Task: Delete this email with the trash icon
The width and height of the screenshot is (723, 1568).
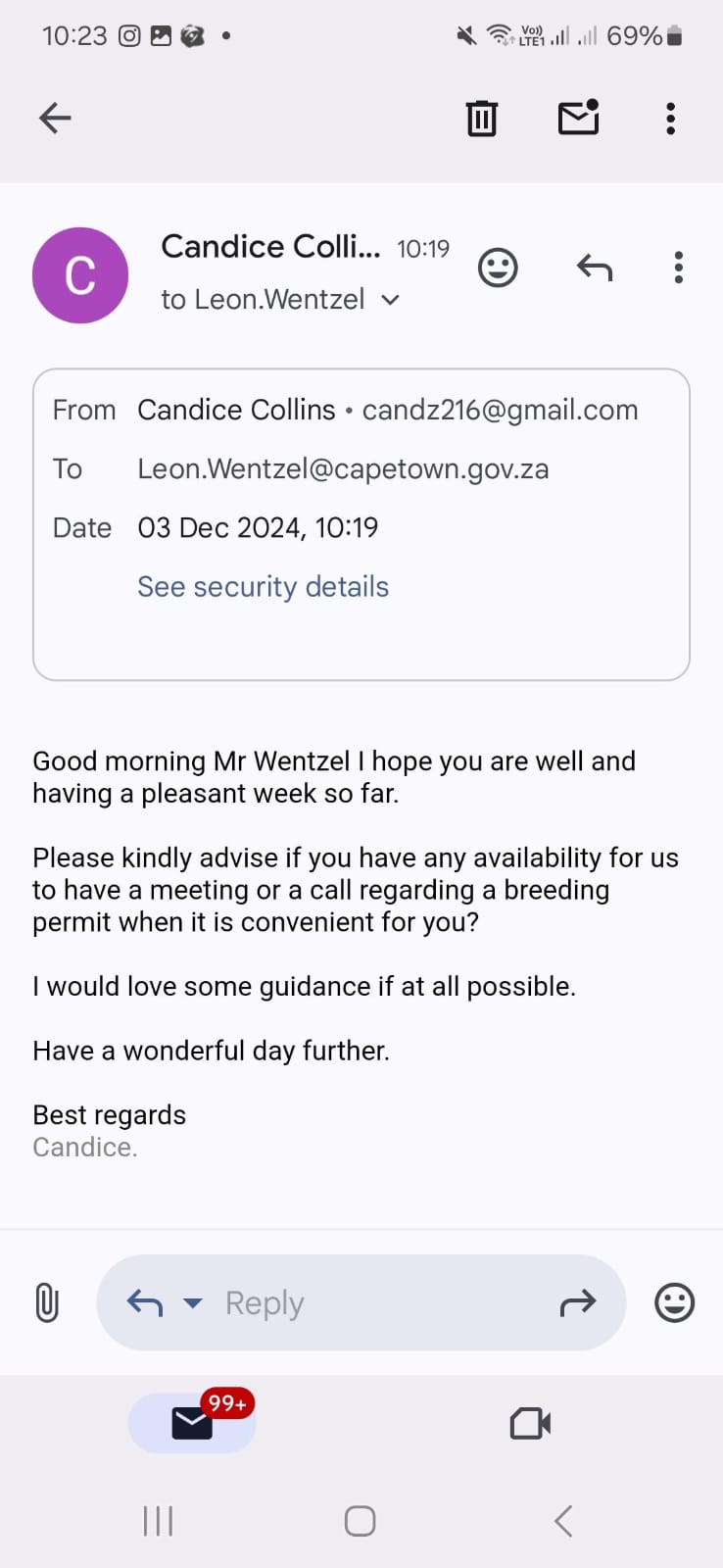Action: pyautogui.click(x=481, y=119)
